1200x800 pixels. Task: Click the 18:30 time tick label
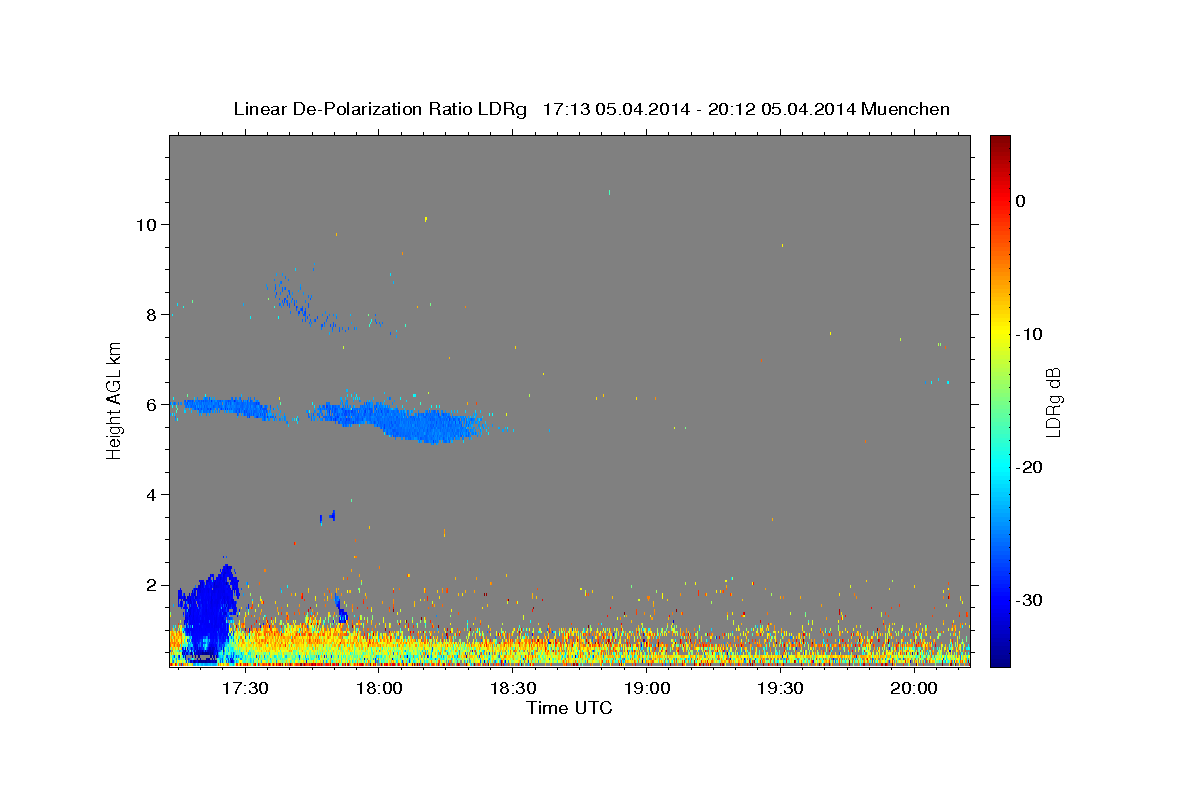pos(513,688)
